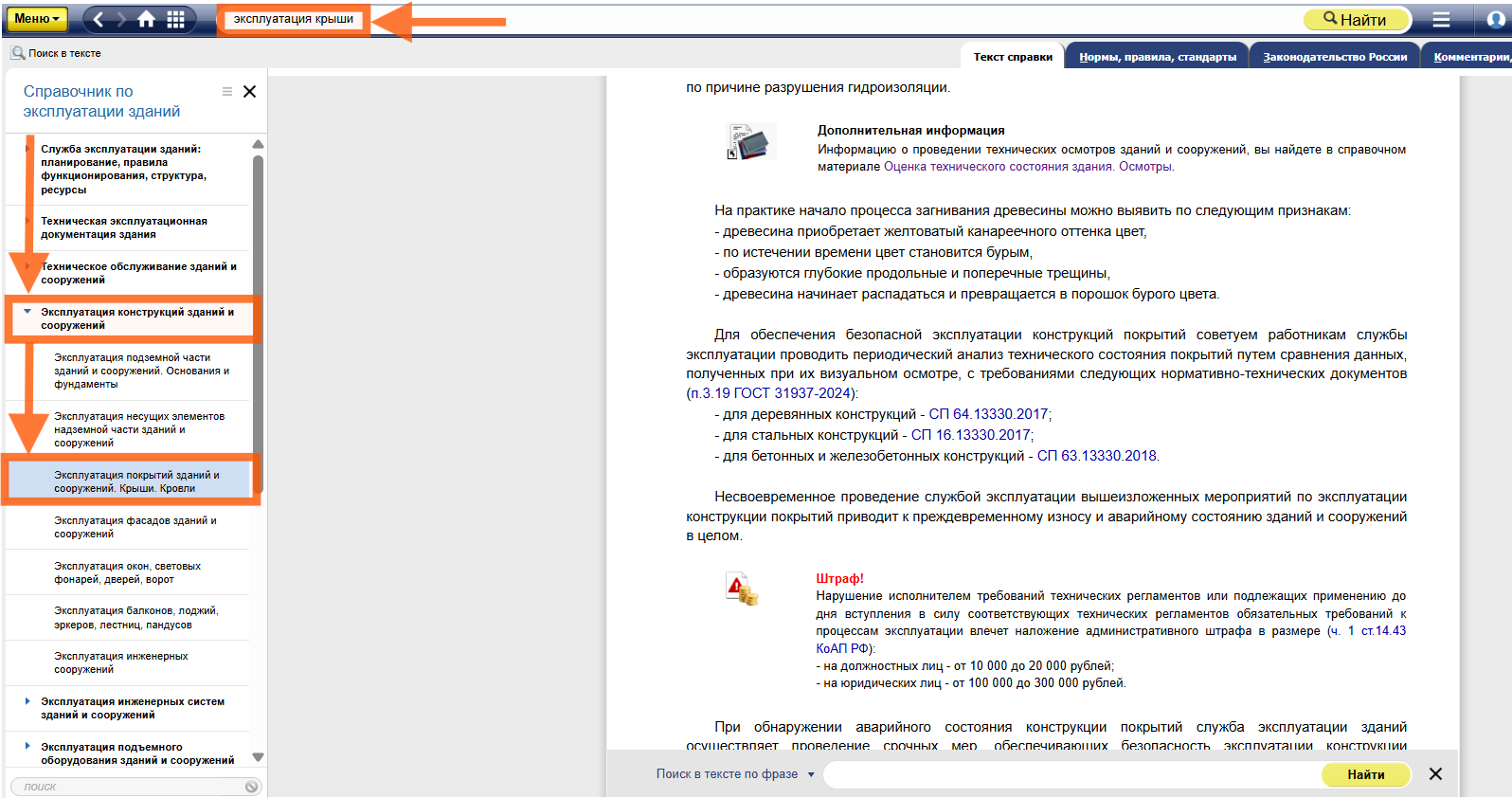Open Эксплуатация несущих элементов надземной части
1512x798 pixels.
(142, 429)
